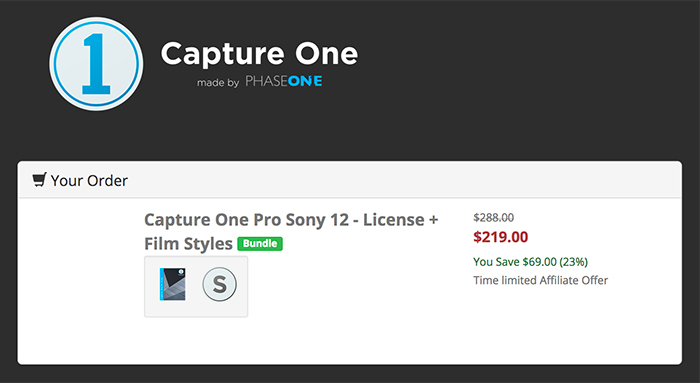This screenshot has height=383, width=700.
Task: Click the bundle contents image box
Action: tap(196, 287)
